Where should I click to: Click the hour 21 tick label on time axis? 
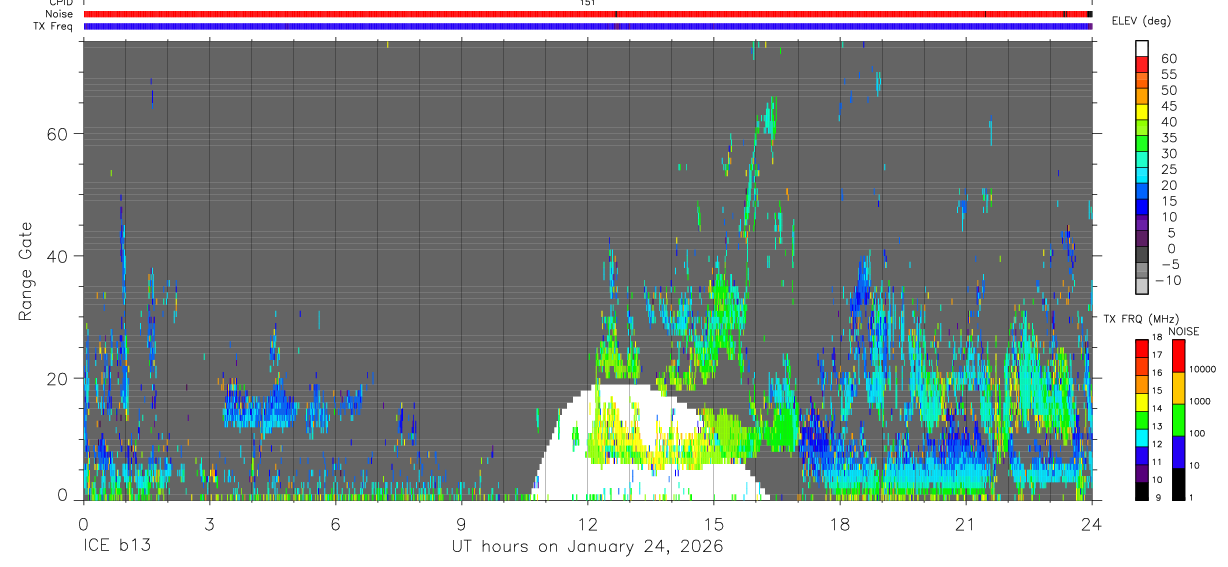tap(965, 524)
